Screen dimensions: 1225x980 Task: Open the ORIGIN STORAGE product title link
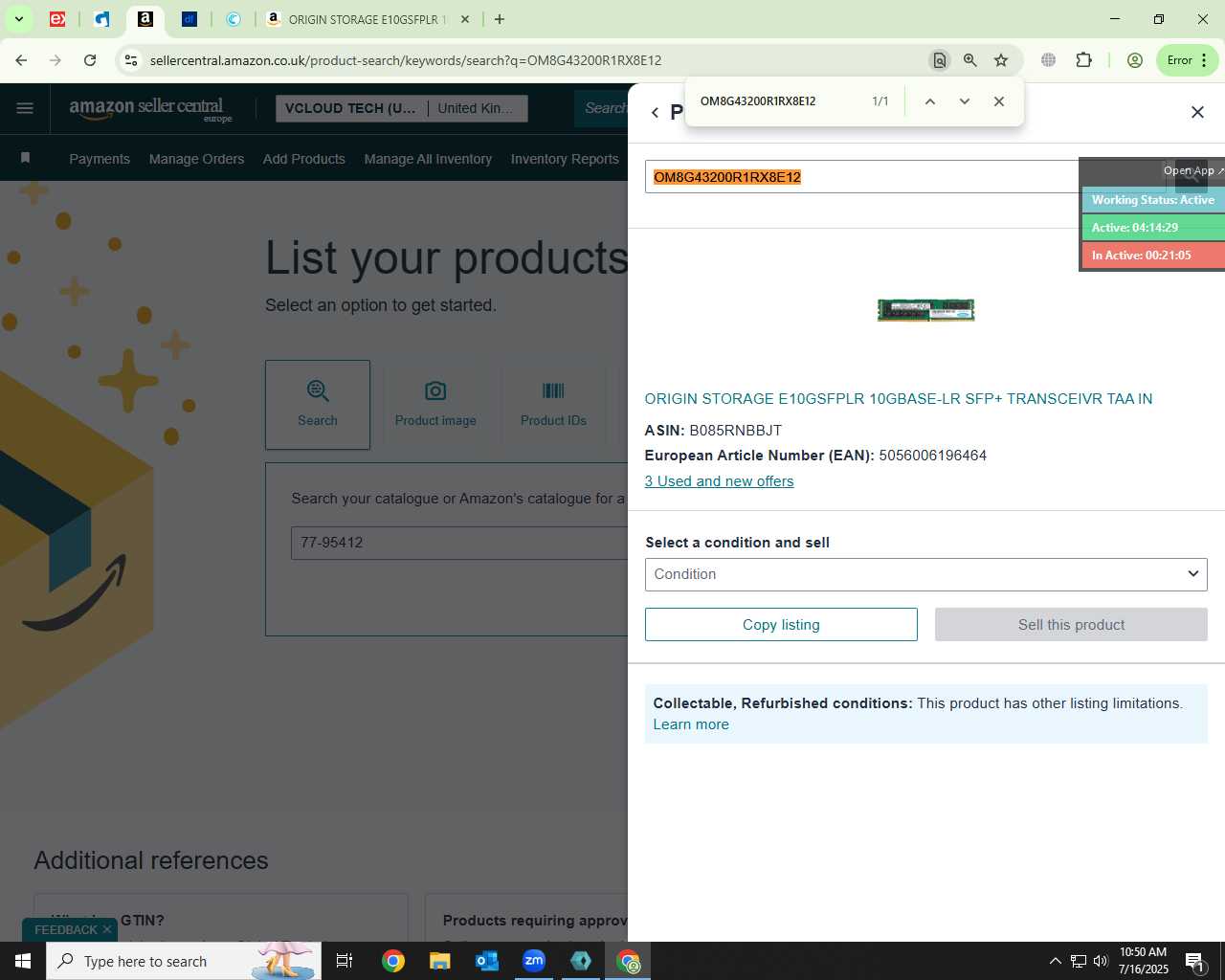click(x=898, y=399)
